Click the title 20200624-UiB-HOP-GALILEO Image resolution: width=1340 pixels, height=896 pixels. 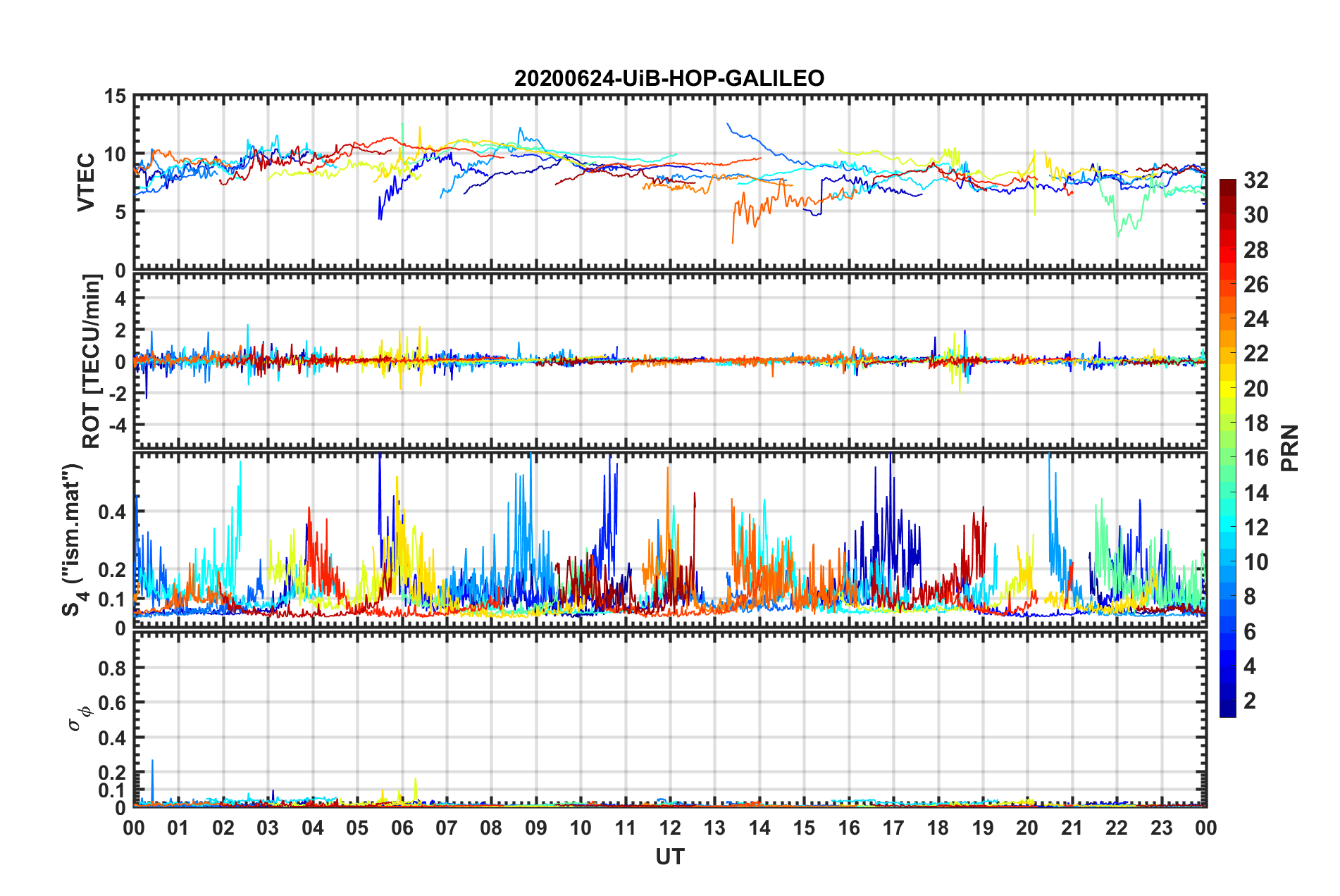pyautogui.click(x=669, y=78)
